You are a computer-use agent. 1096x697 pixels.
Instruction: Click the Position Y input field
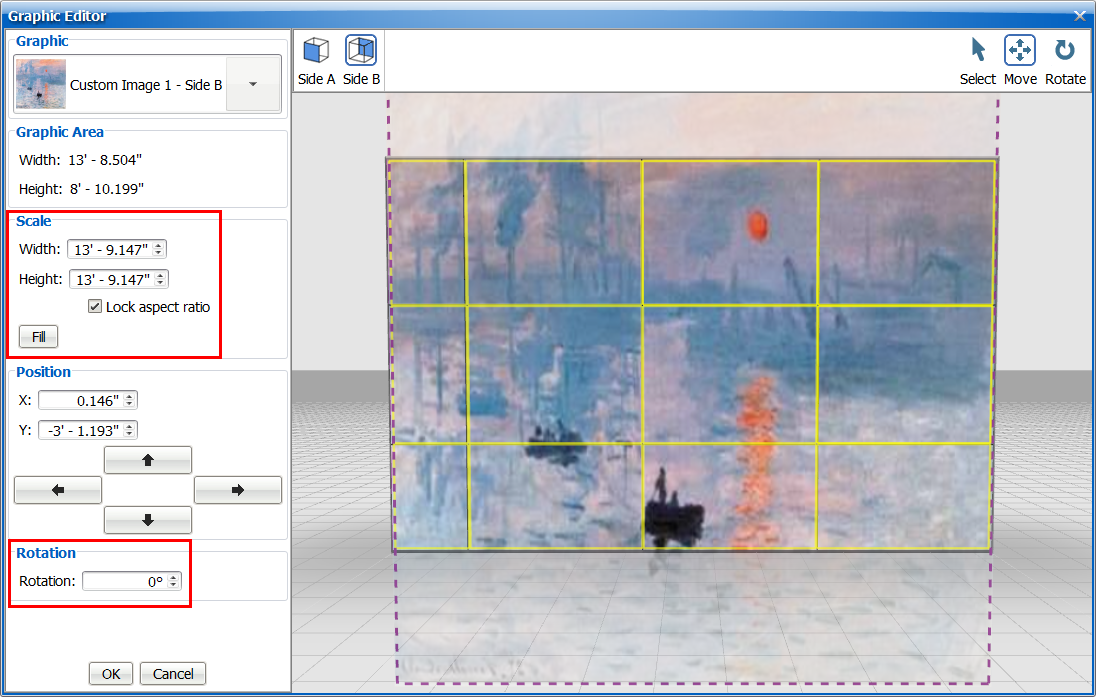click(x=80, y=430)
